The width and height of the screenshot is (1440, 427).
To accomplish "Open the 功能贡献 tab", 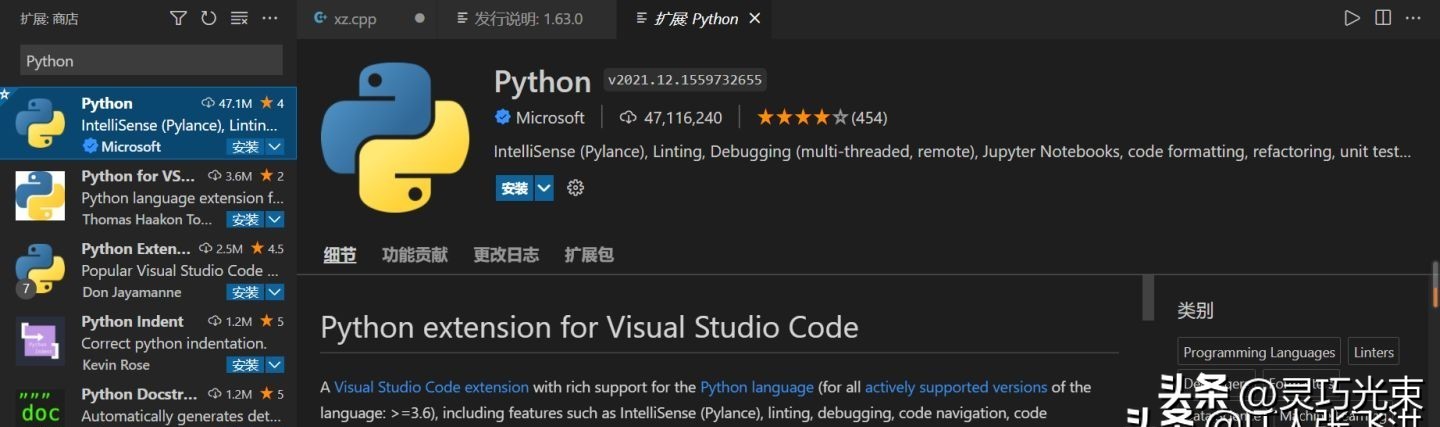I will 415,255.
